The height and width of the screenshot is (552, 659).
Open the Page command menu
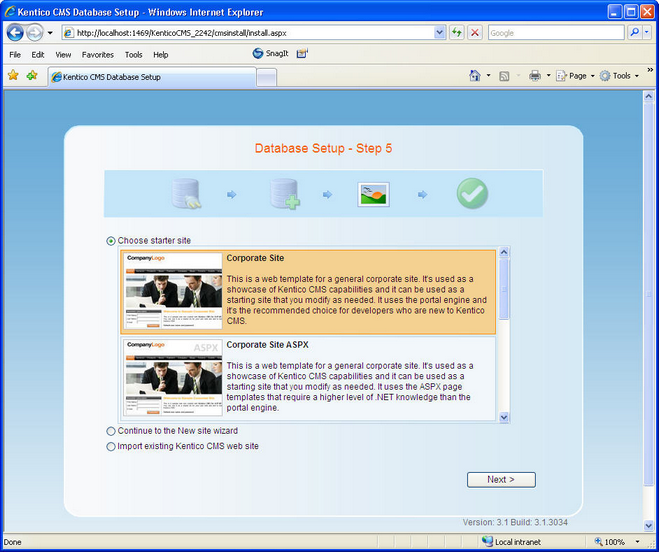point(575,76)
